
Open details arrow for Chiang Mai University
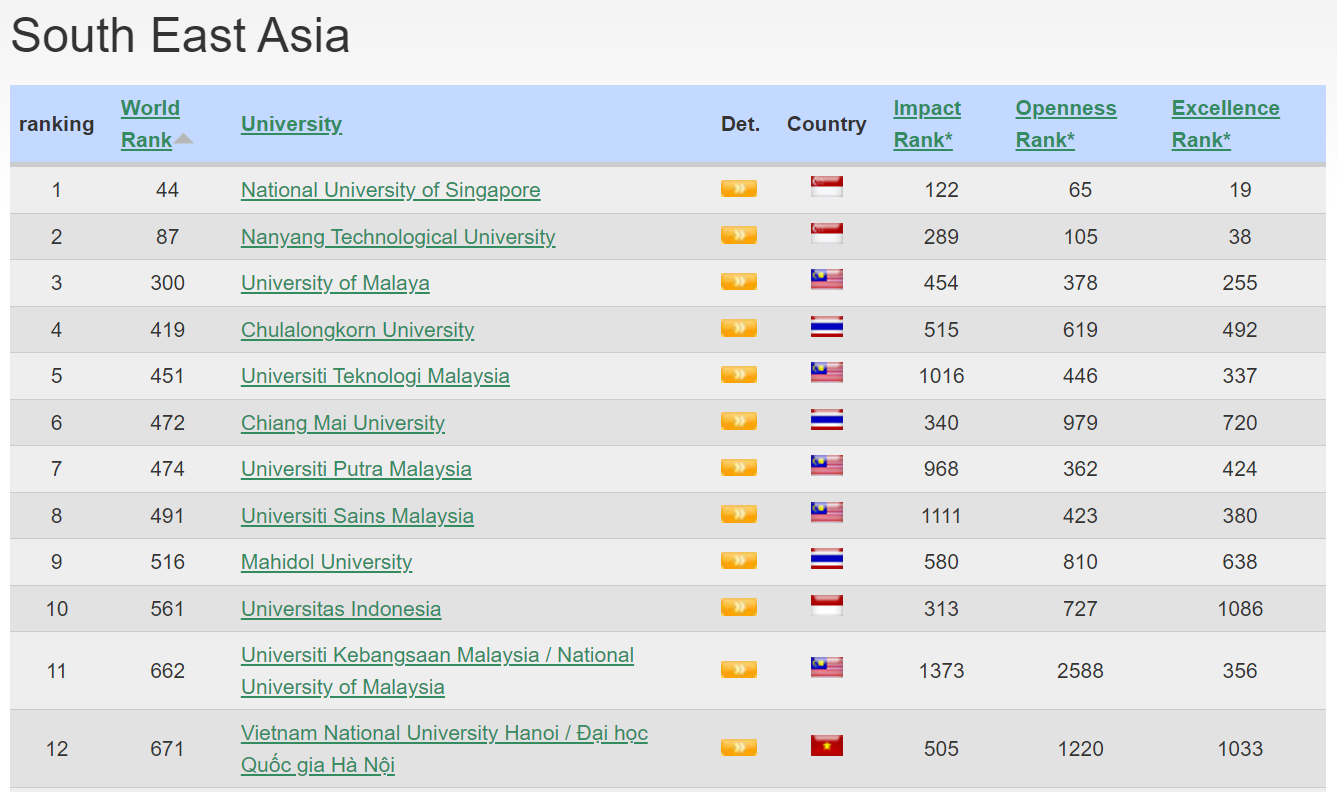739,421
